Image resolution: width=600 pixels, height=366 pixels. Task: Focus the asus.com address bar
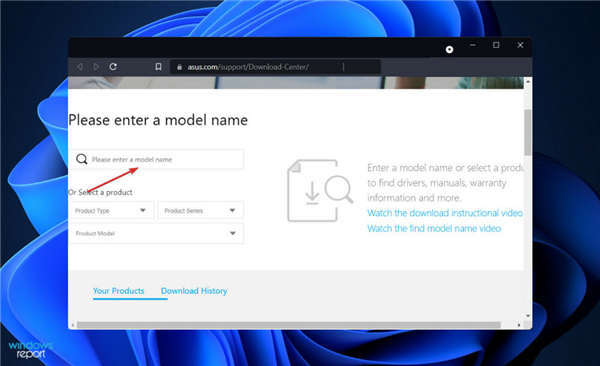(276, 67)
